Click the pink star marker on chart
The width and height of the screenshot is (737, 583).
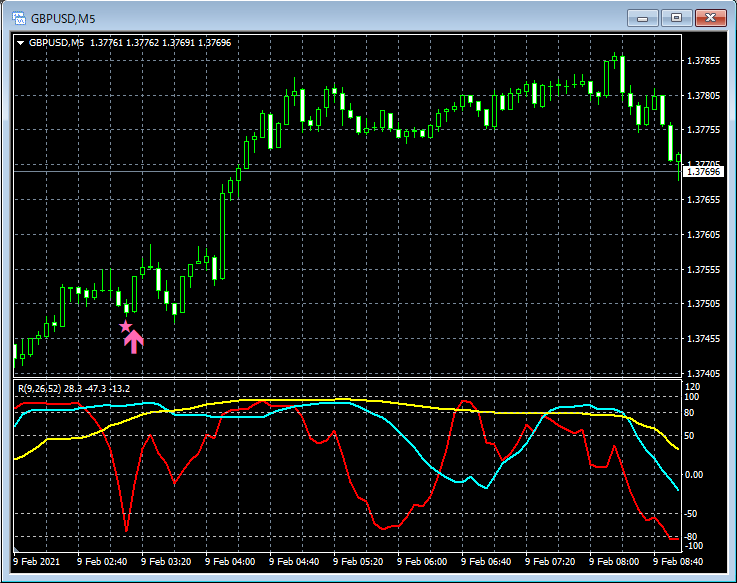125,326
